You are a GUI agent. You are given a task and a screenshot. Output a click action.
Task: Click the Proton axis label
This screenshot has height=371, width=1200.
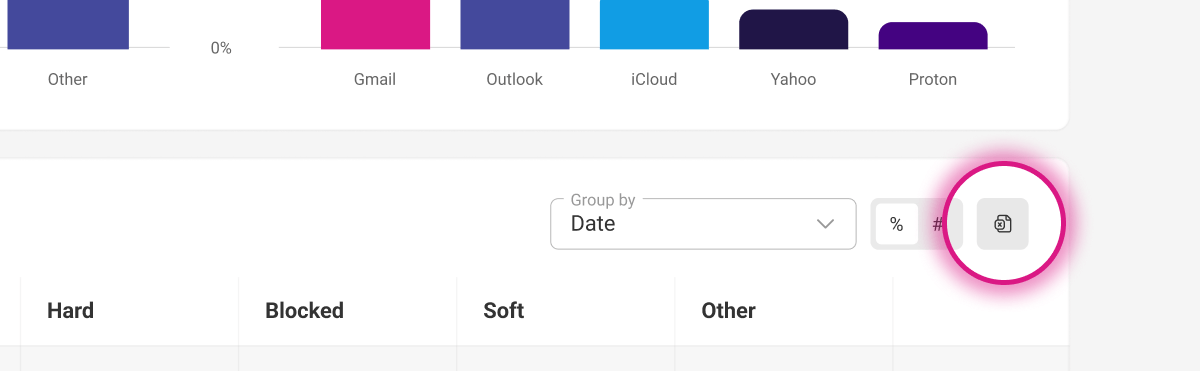click(x=933, y=79)
